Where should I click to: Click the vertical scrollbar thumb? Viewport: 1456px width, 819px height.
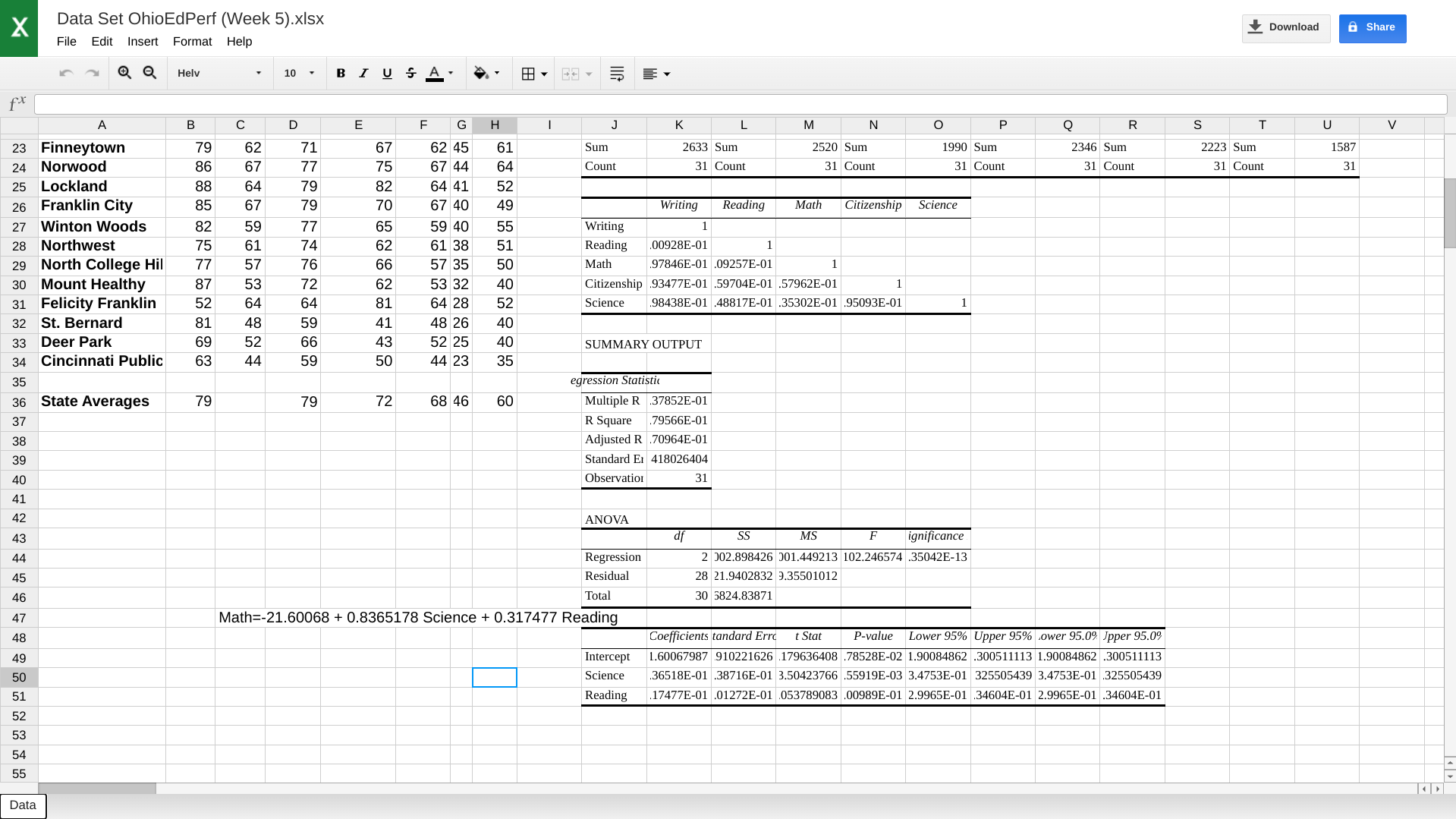pyautogui.click(x=1450, y=213)
